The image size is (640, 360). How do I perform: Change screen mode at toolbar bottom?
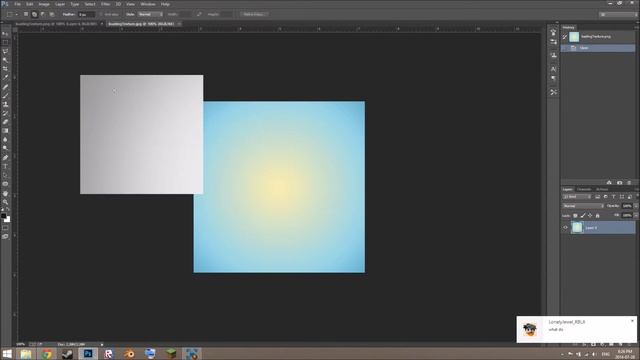[5, 236]
